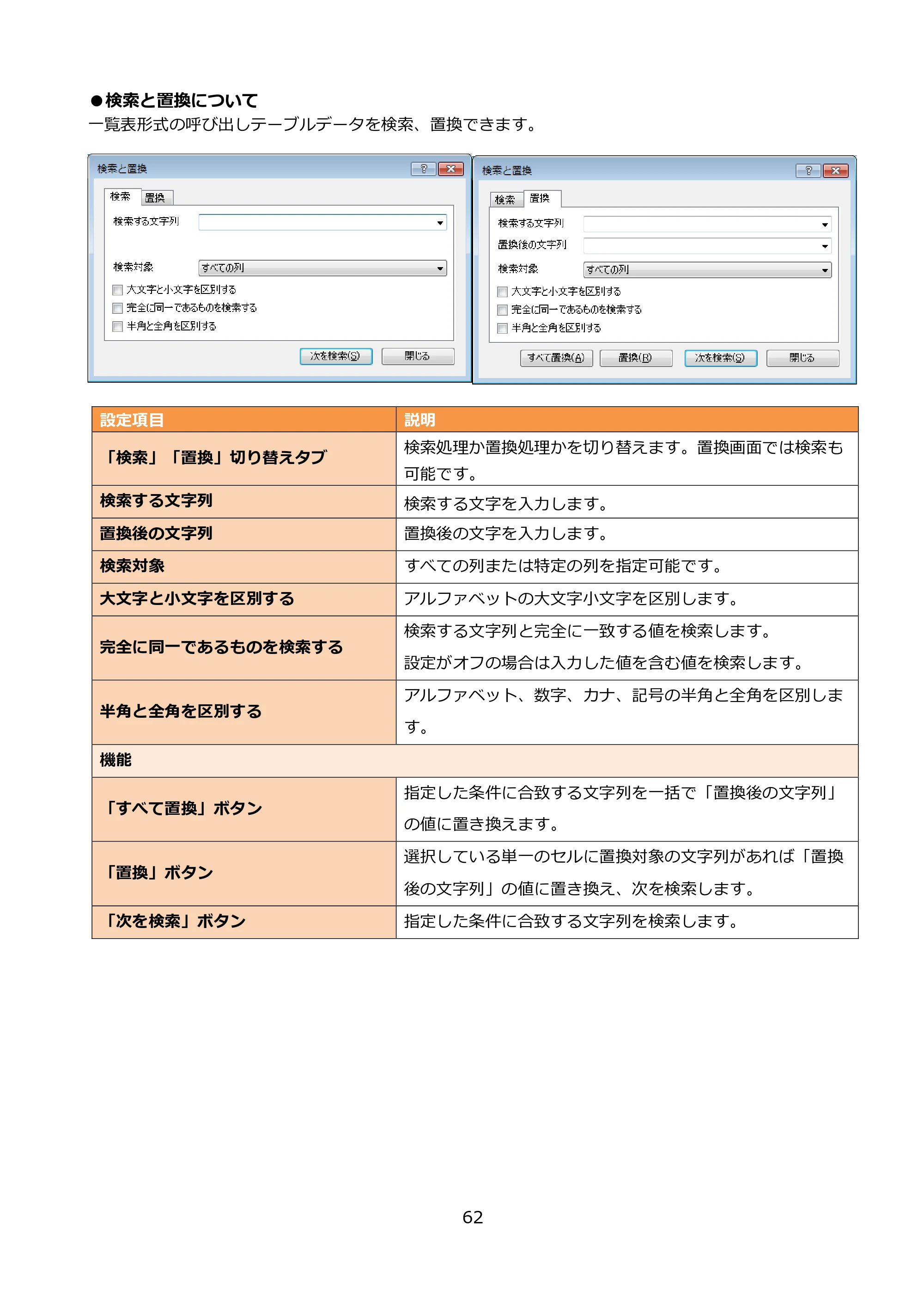
Task: Click 置換(R) button in right dialog
Action: 636,358
